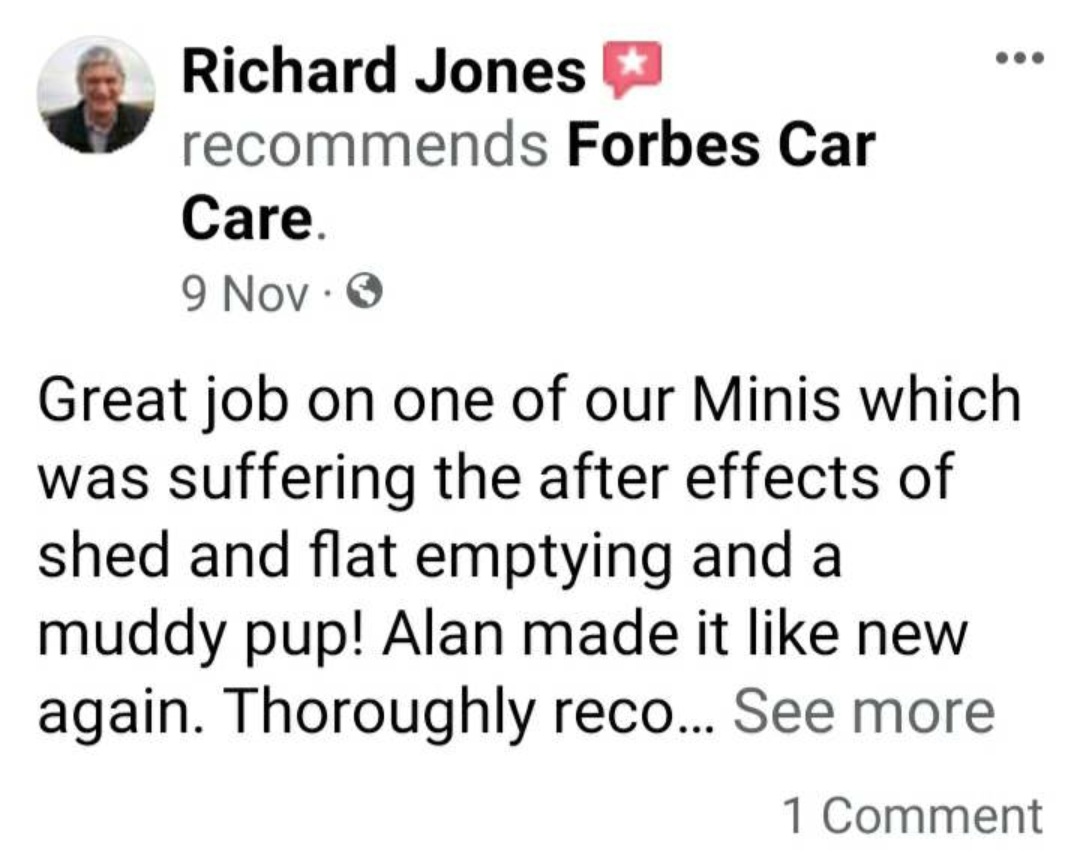Click the line shed and flat emptying
Screen dimensions: 1080x859
[x=439, y=559]
